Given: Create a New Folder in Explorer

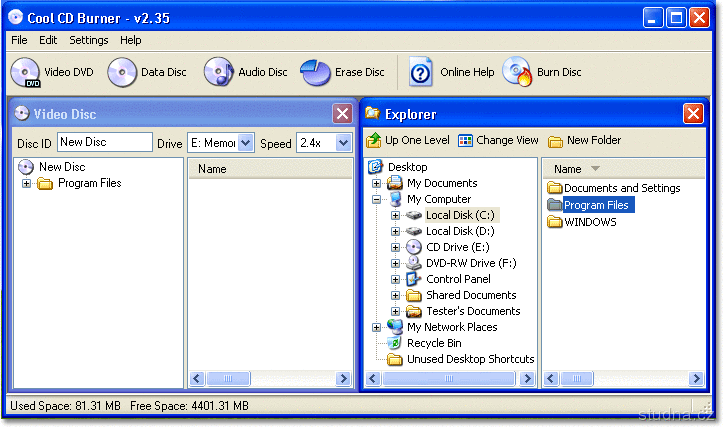Looking at the screenshot, I should [555, 141].
